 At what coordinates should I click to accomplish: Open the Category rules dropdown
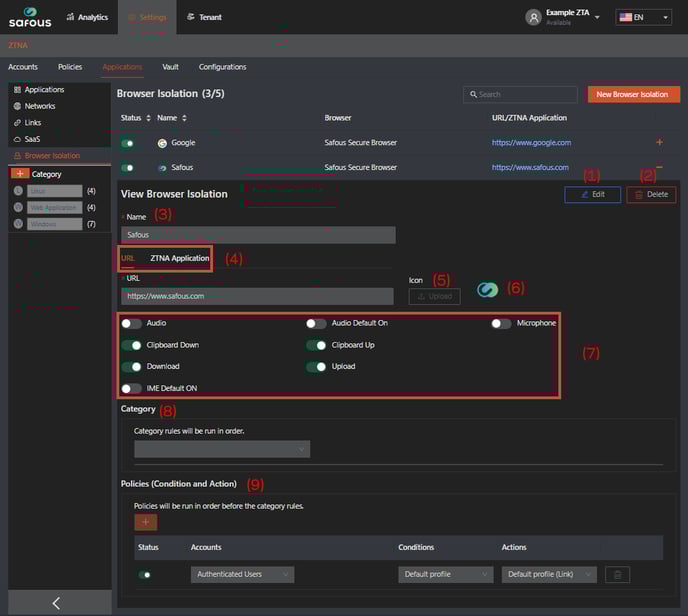point(222,449)
